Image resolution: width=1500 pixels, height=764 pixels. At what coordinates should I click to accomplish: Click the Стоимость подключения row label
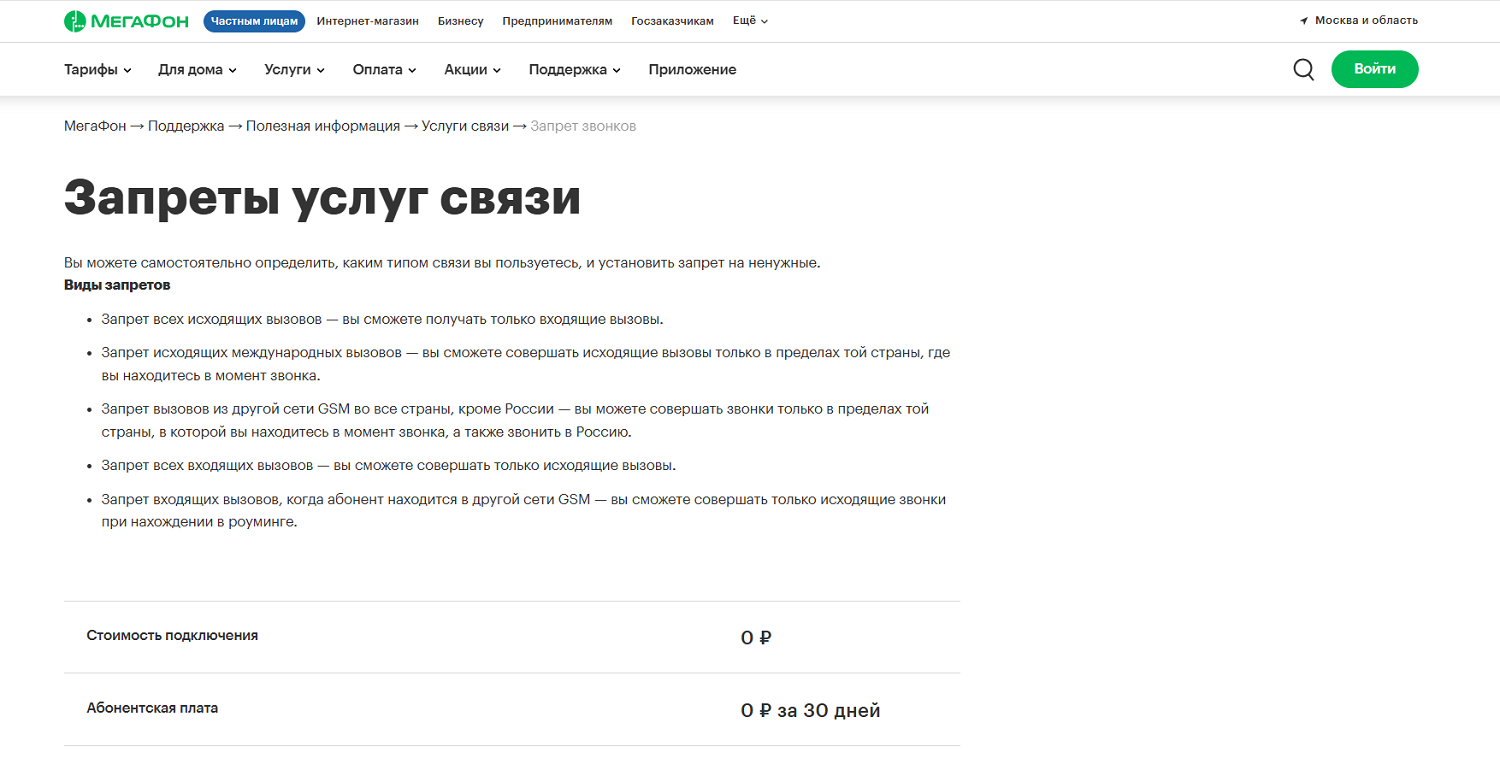pyautogui.click(x=172, y=635)
